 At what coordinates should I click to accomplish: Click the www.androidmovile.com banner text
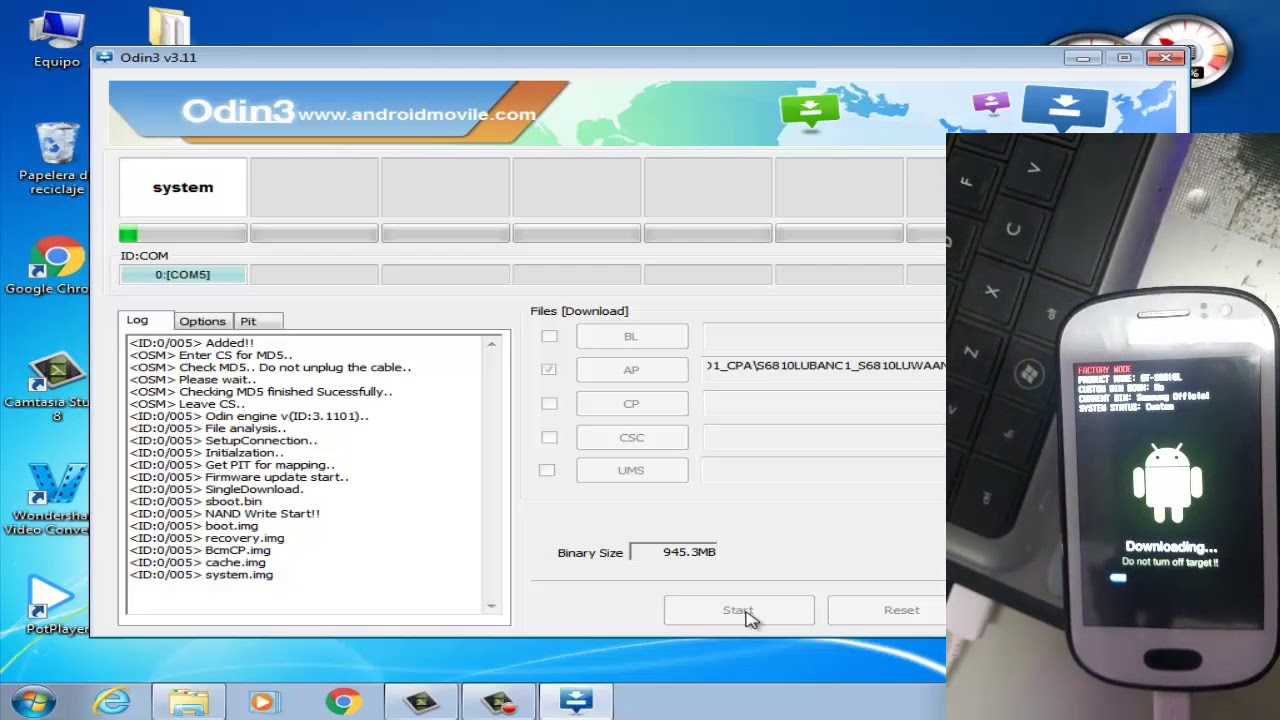416,114
